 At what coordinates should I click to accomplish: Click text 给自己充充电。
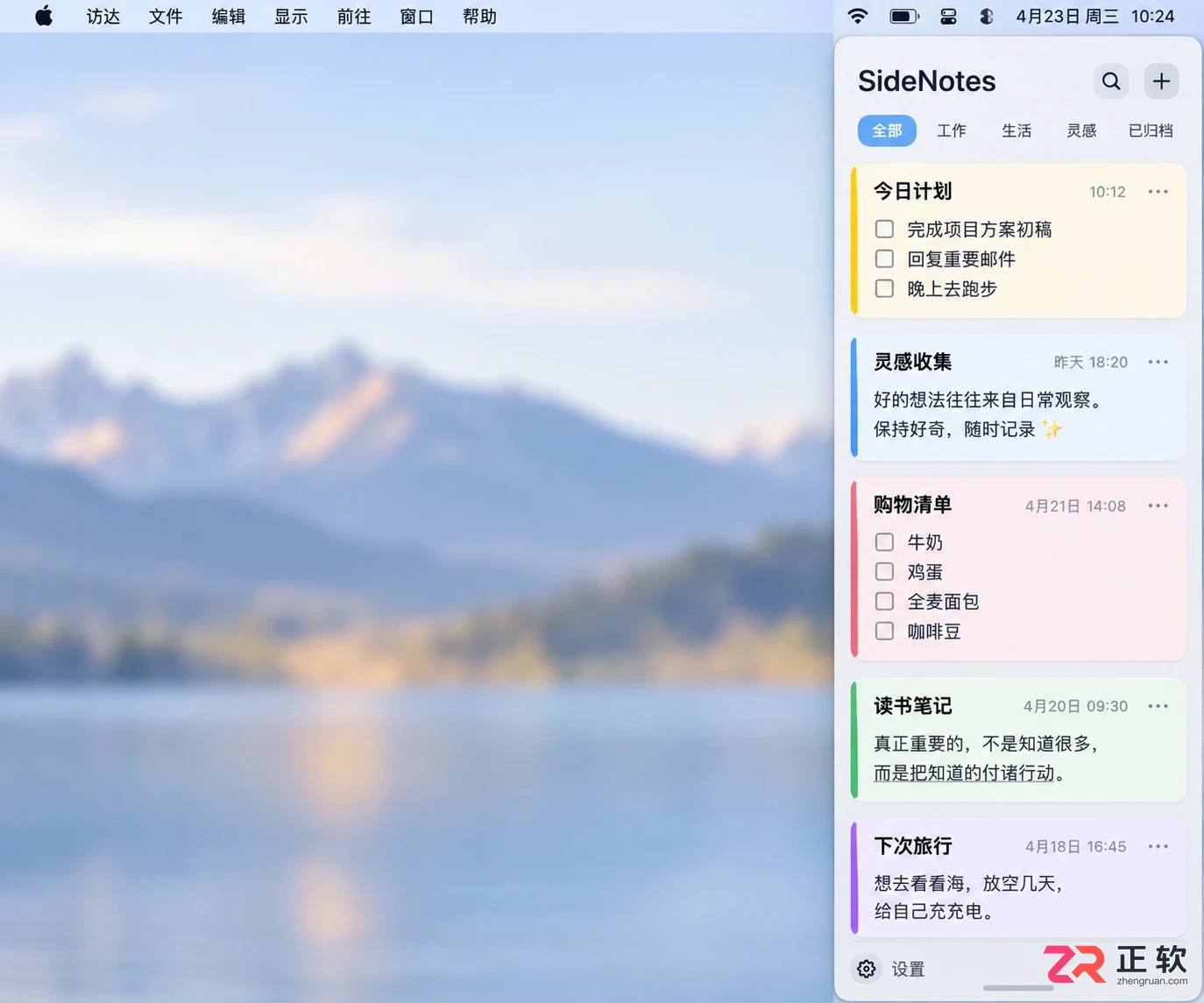(934, 911)
